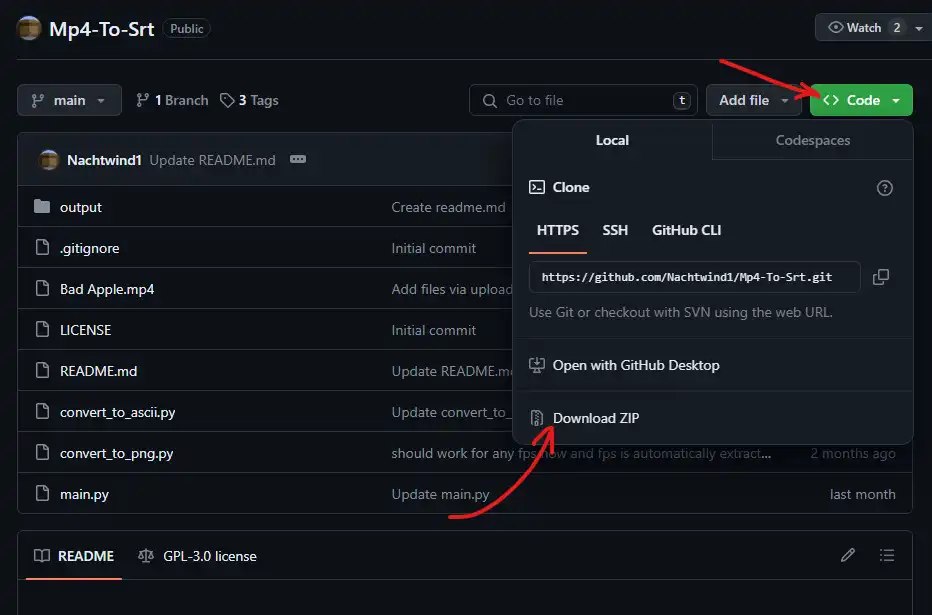This screenshot has height=615, width=932.
Task: Click the eye icon on Watch
Action: 836,27
